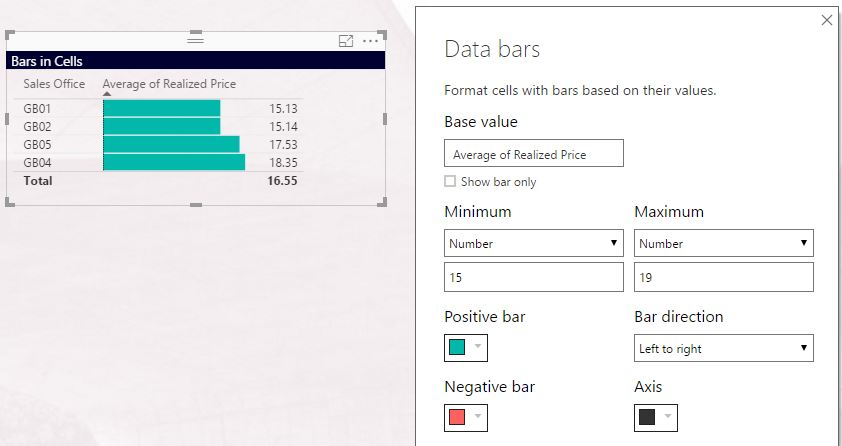Image resolution: width=842 pixels, height=446 pixels.
Task: Click the value 17.53
Action: coord(284,144)
